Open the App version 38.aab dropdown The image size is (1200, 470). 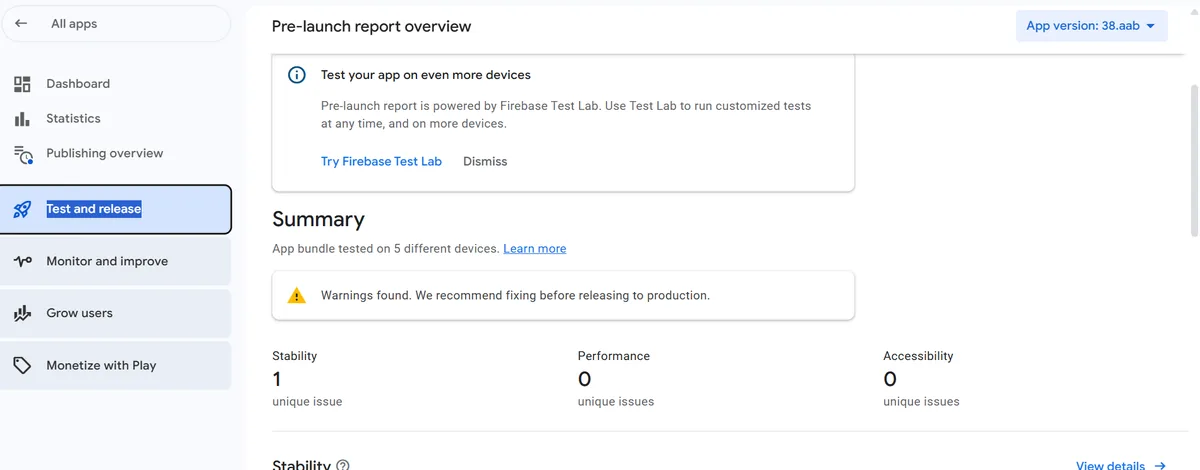tap(1091, 26)
